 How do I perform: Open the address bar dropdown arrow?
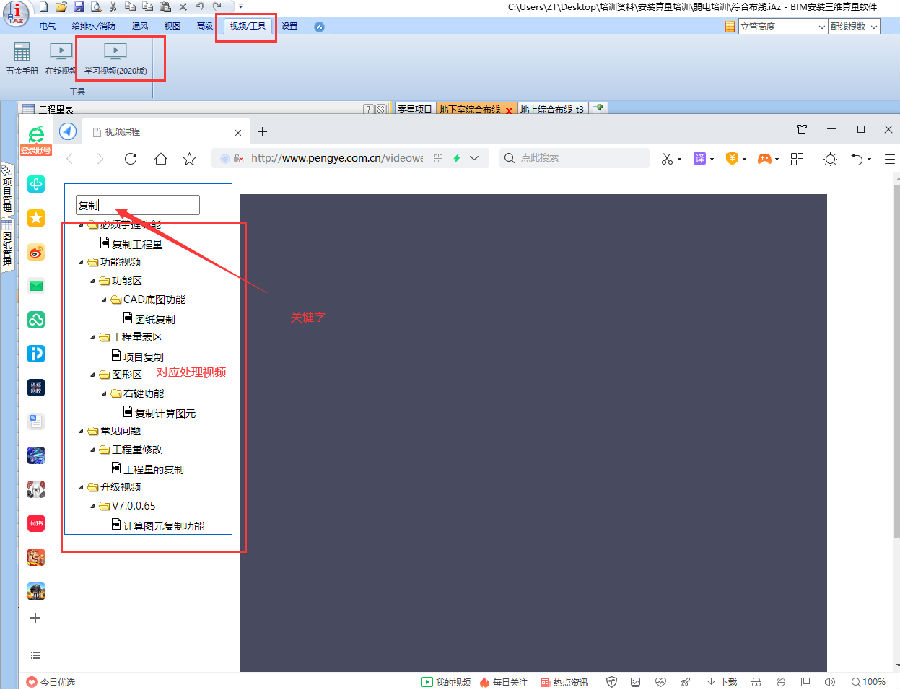[475, 158]
